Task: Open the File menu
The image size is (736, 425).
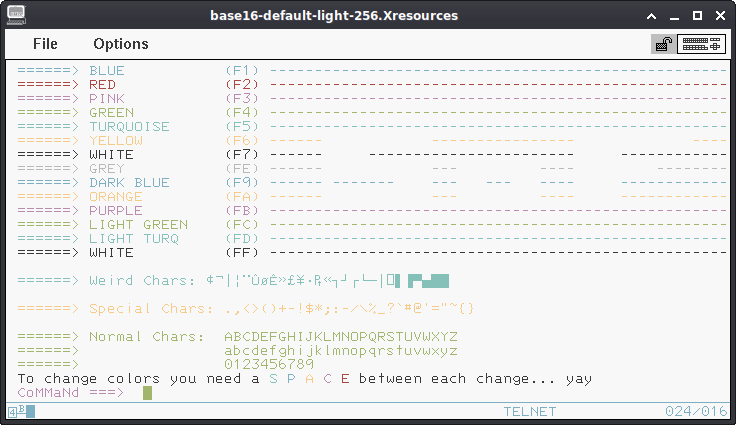Action: [45, 44]
